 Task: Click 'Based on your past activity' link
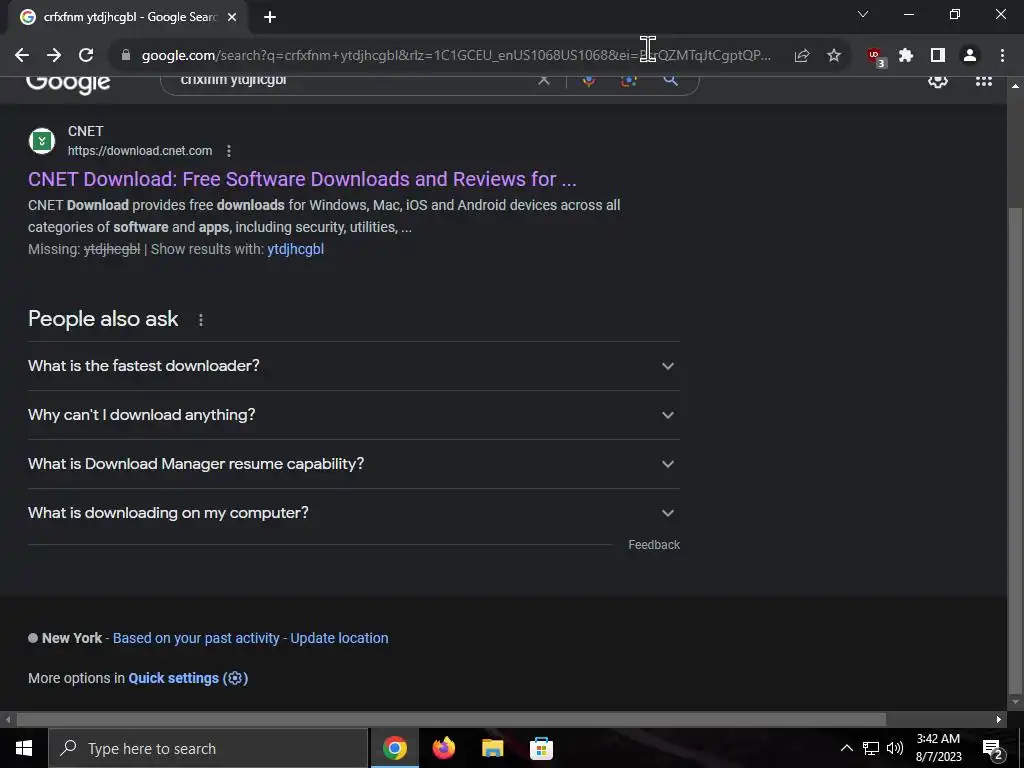pos(196,638)
